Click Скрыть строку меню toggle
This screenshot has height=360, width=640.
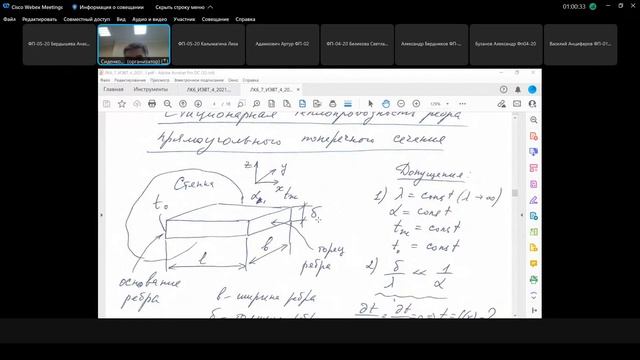tap(184, 7)
